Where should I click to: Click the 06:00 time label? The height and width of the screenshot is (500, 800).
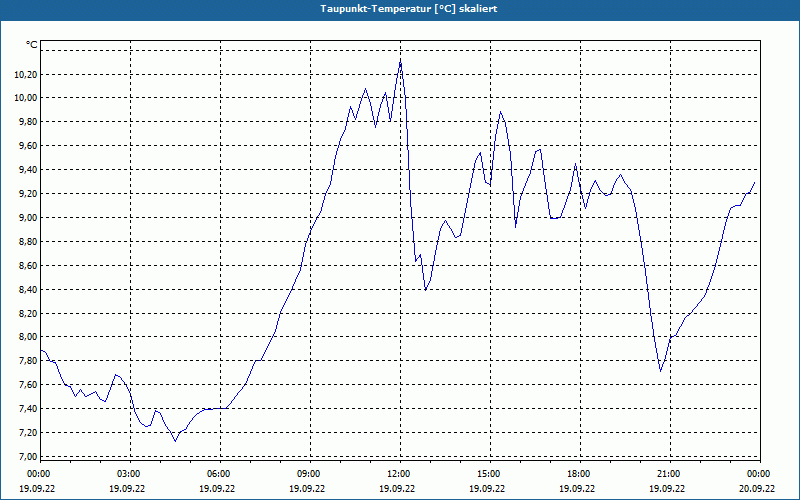pyautogui.click(x=220, y=474)
